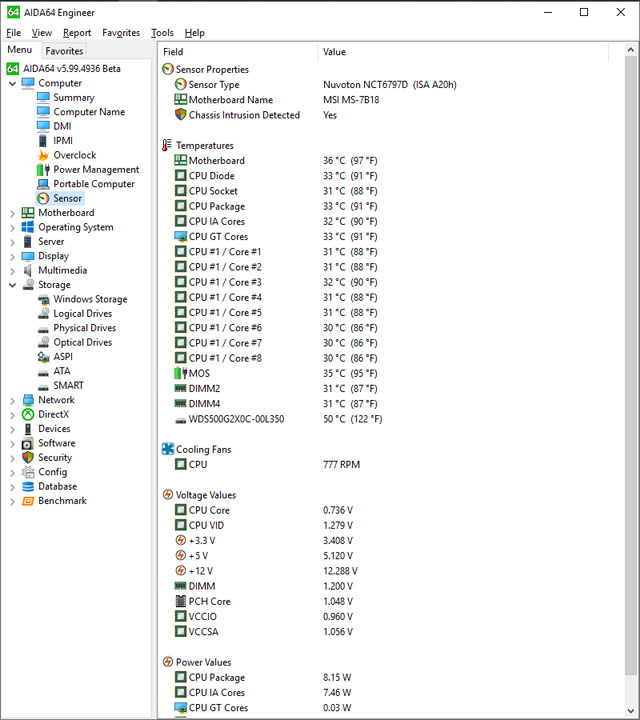This screenshot has width=640, height=720.
Task: Expand the Devices tree node
Action: point(12,429)
